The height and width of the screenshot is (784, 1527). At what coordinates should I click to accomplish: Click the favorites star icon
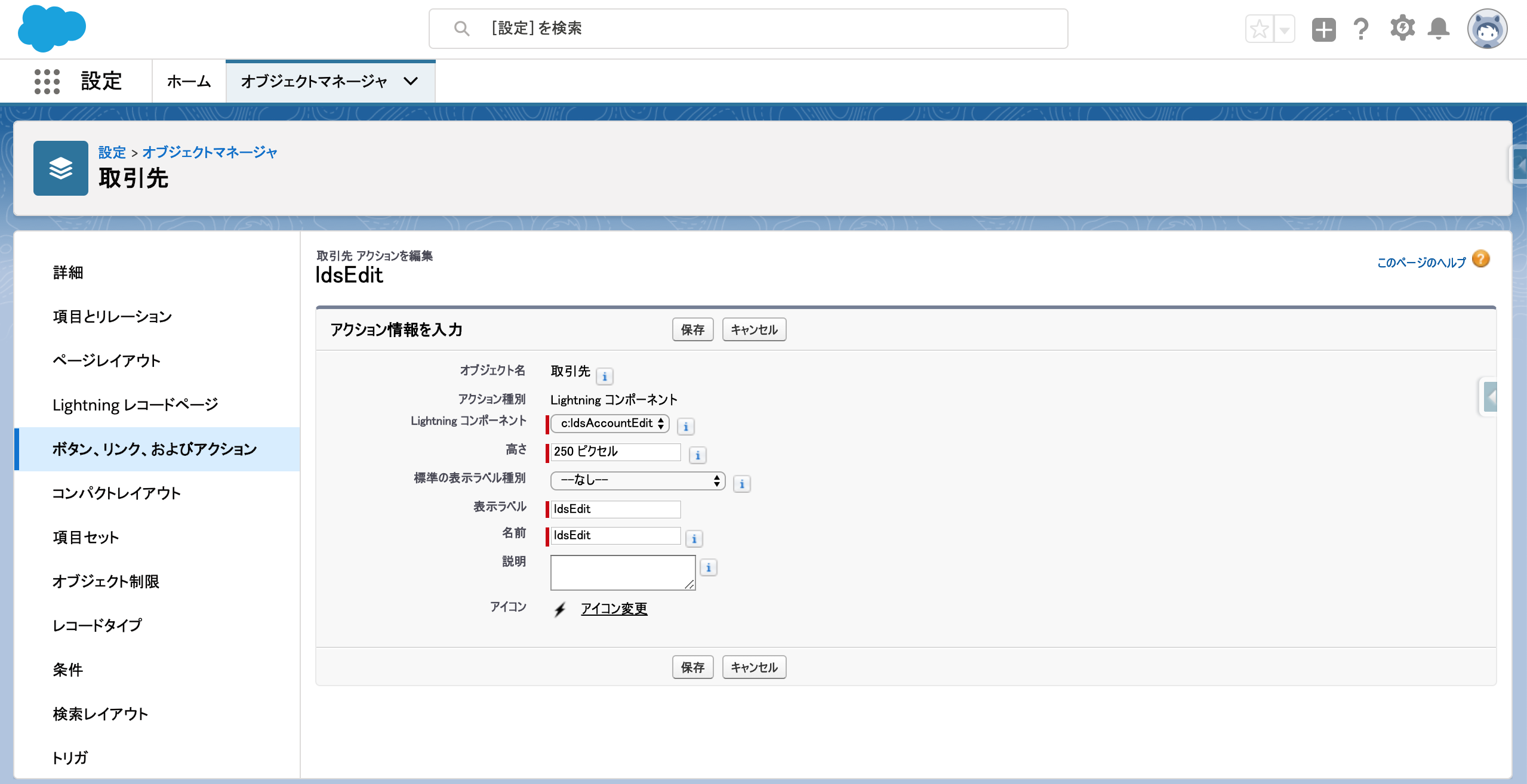pyautogui.click(x=1260, y=29)
